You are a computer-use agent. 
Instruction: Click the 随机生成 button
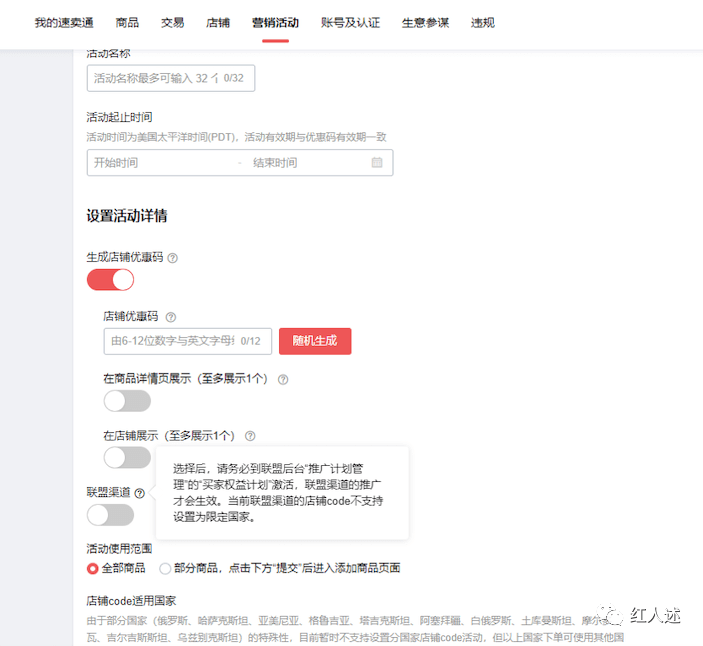pos(315,341)
